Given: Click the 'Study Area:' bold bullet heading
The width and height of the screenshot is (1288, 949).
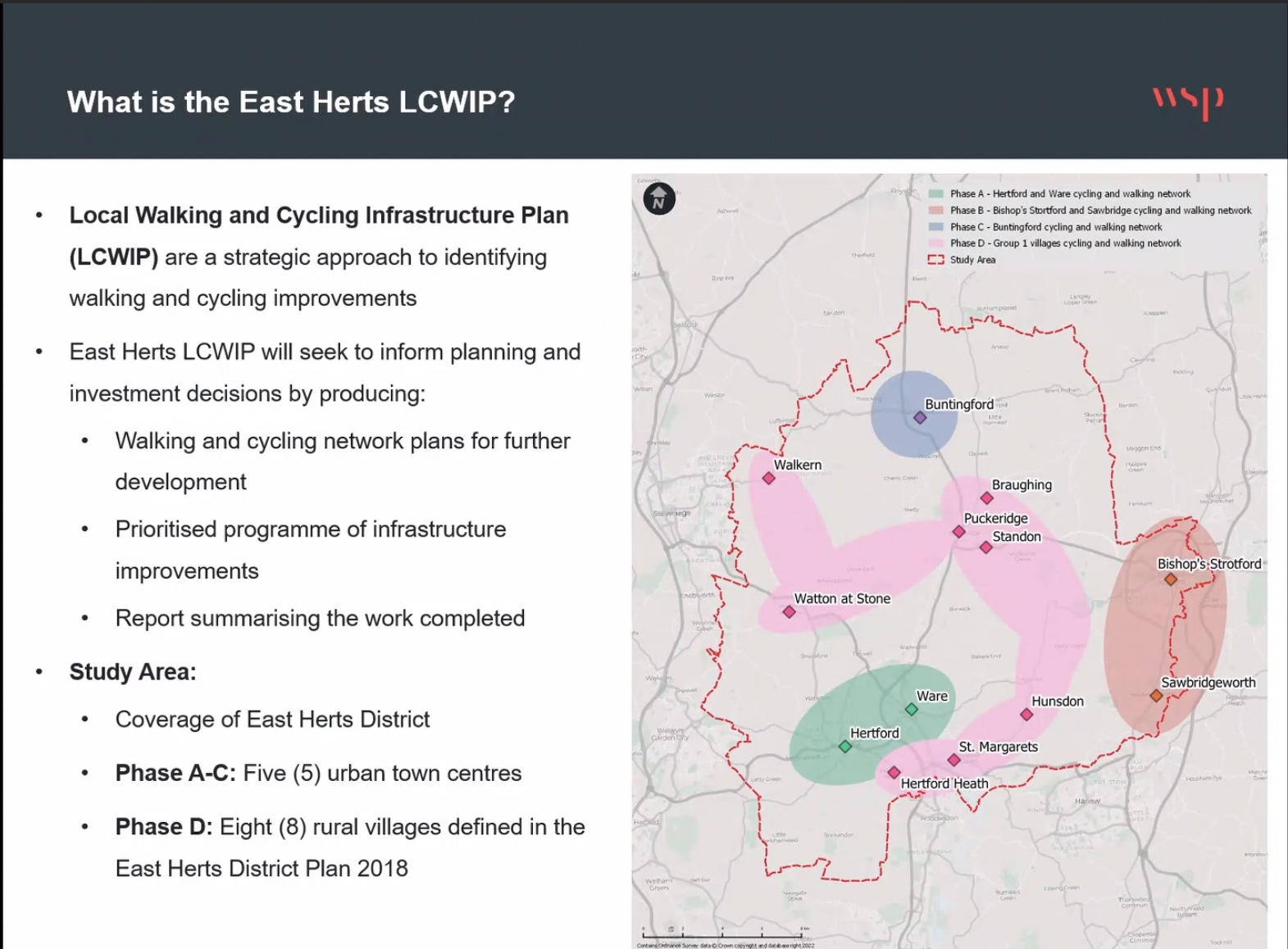Looking at the screenshot, I should click(133, 672).
